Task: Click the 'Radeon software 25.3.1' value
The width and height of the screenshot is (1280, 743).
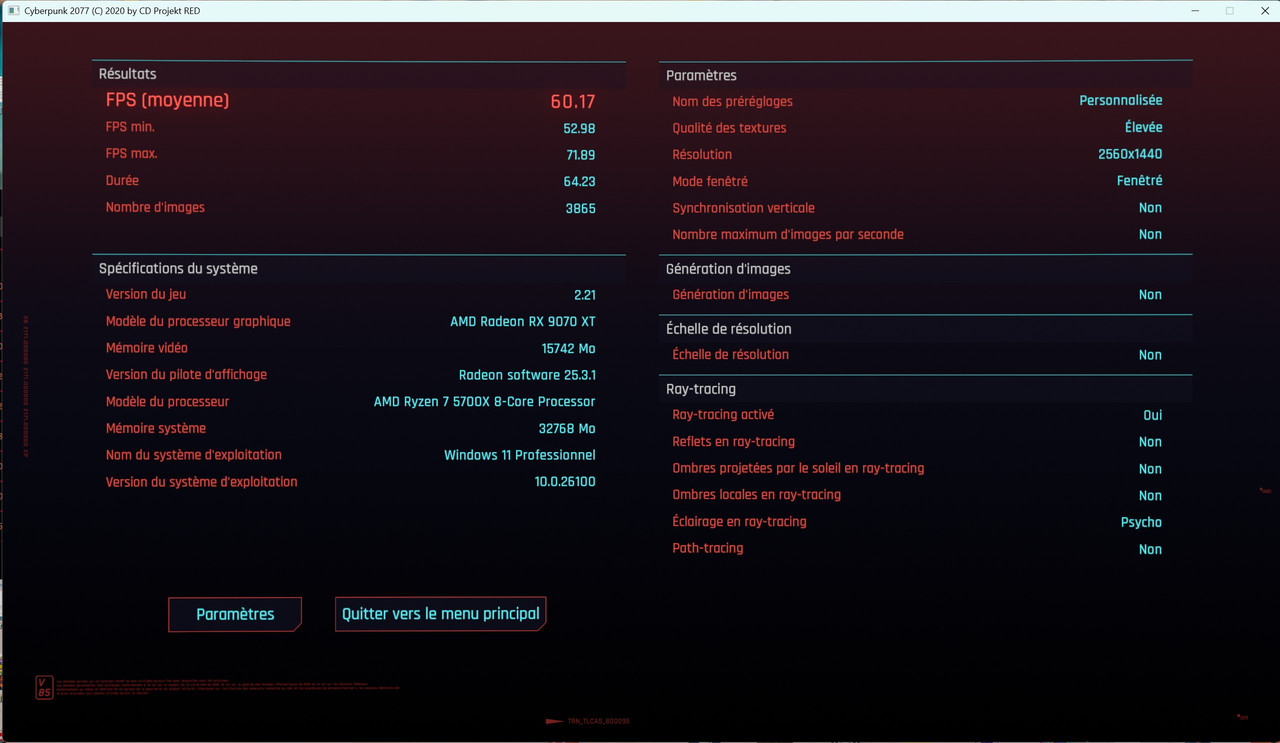Action: pos(527,375)
